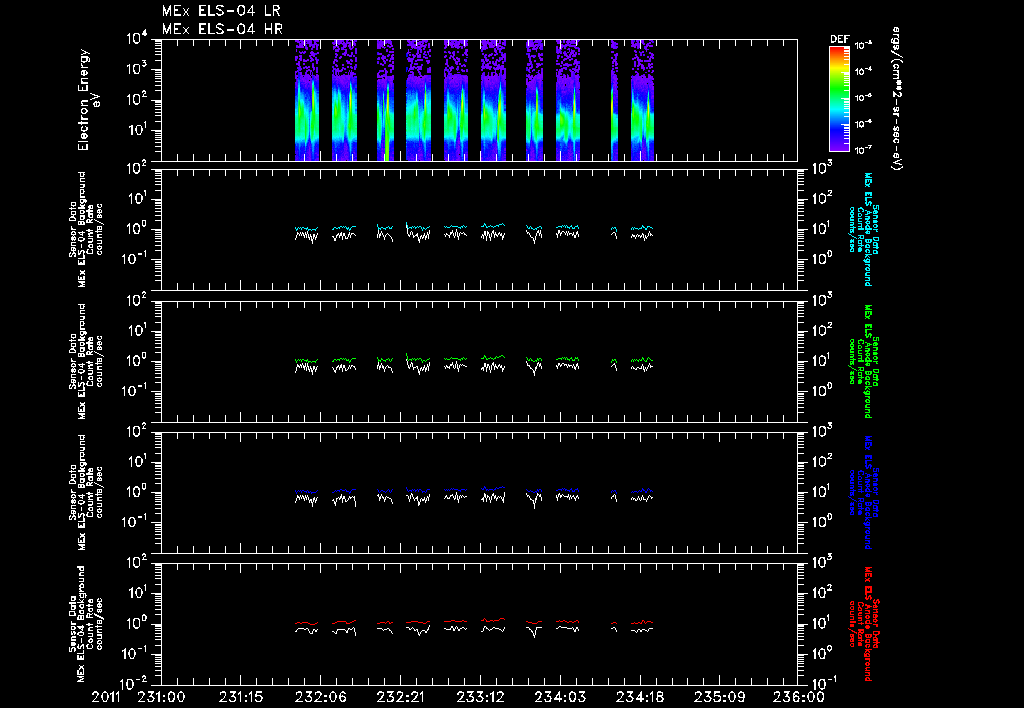Click the year "2011" axis label

coord(106,697)
